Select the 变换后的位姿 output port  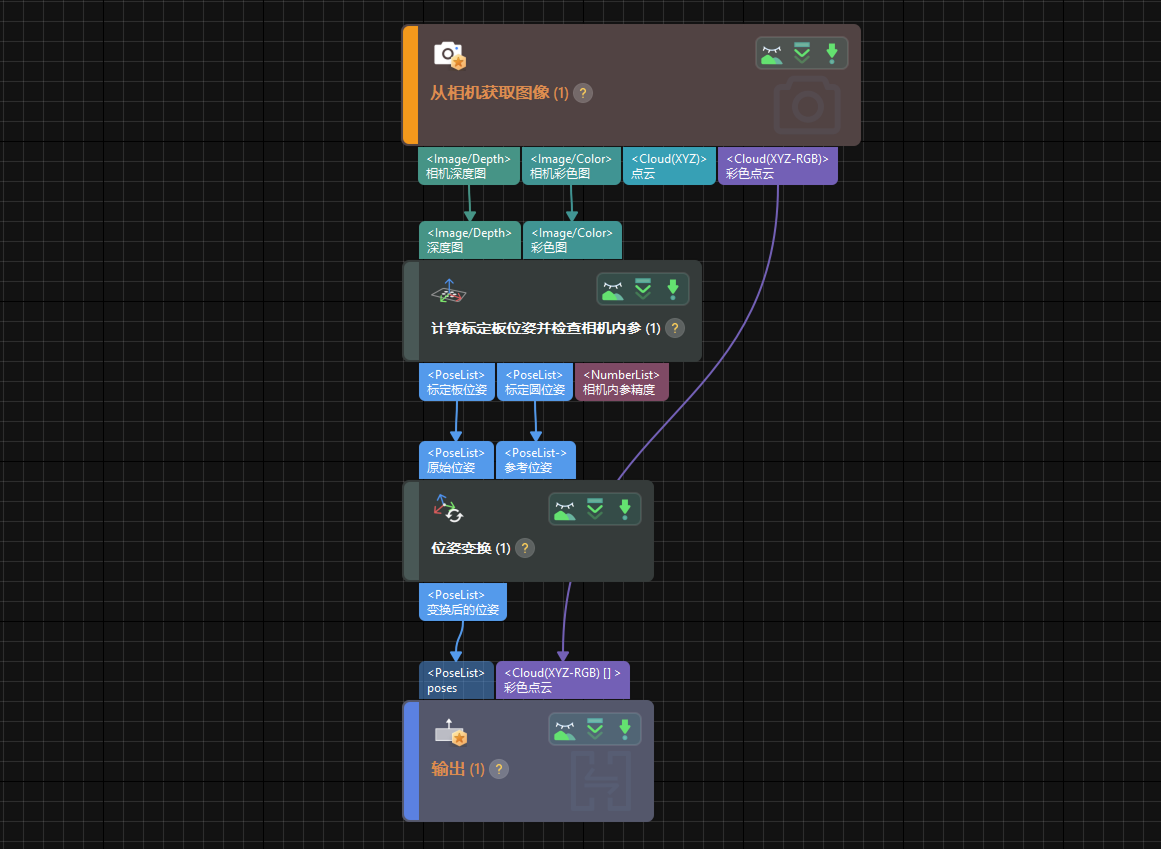(462, 602)
